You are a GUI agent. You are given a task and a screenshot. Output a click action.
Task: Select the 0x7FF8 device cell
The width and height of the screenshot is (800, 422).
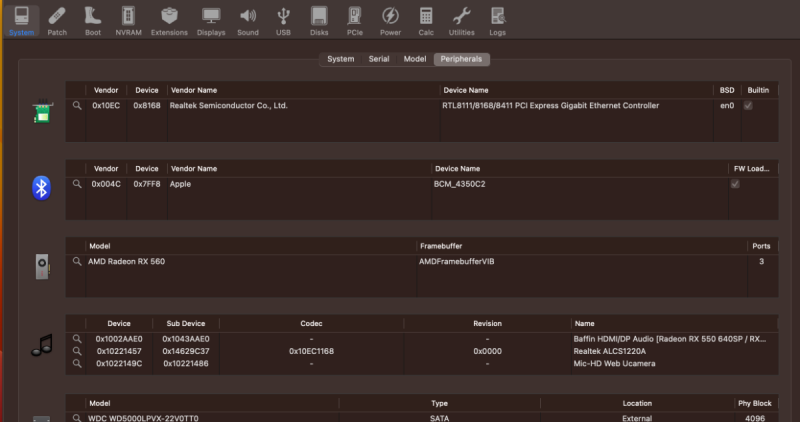(147, 184)
